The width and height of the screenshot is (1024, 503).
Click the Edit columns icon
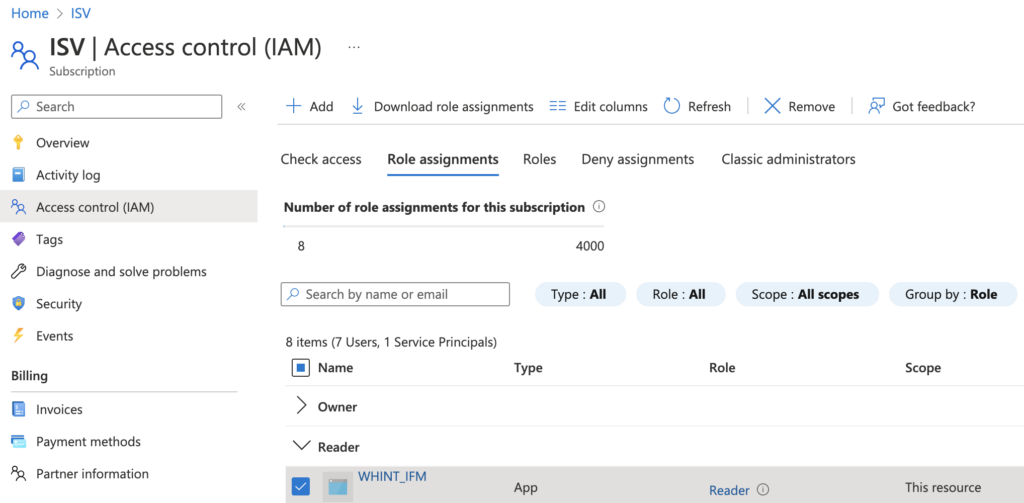click(x=557, y=106)
